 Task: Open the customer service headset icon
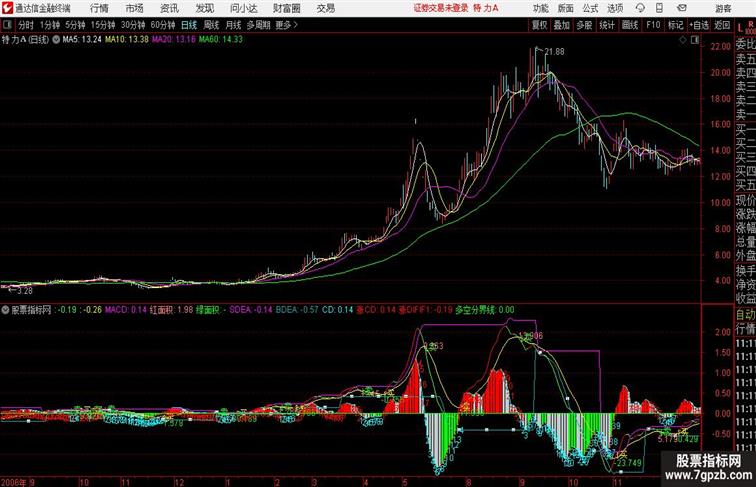640,8
